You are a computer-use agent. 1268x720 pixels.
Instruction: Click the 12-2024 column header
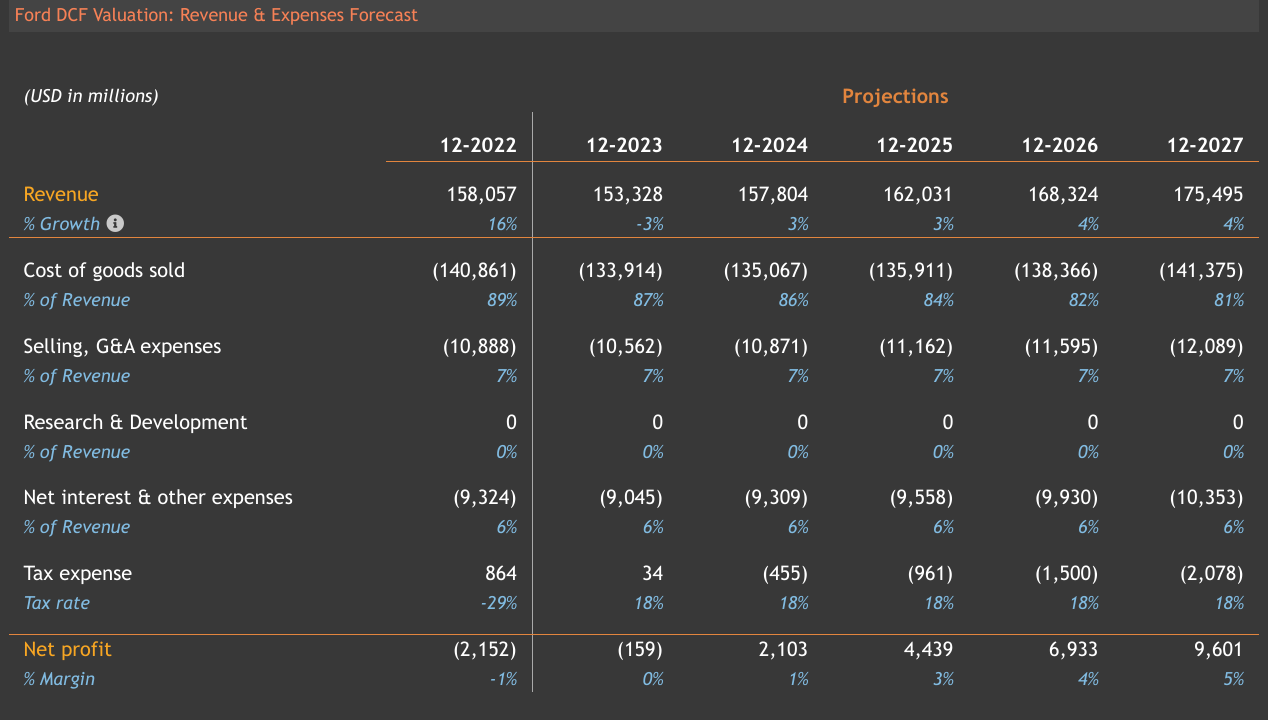pyautogui.click(x=770, y=145)
